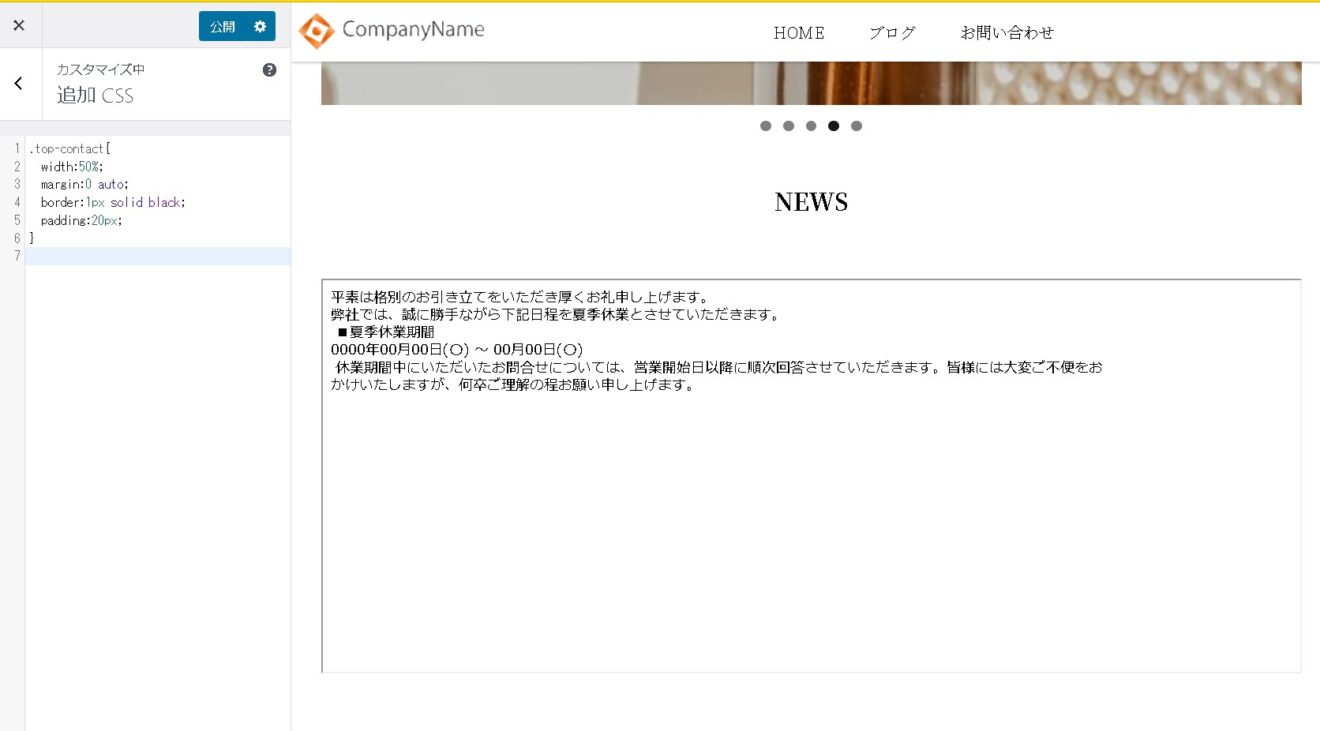Click the NEWS heading in the site preview
This screenshot has width=1320, height=731.
810,202
